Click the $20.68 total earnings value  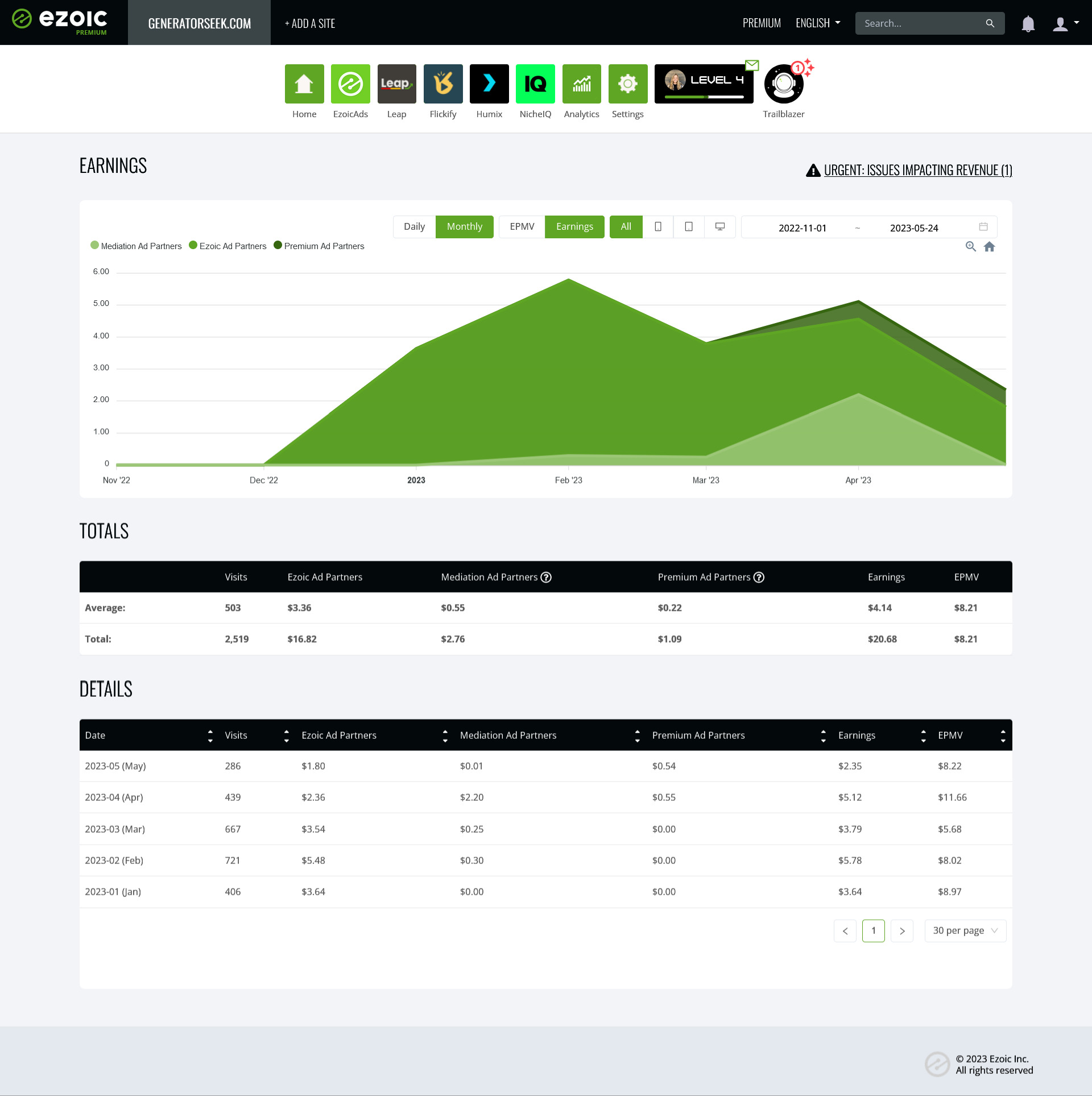[882, 639]
